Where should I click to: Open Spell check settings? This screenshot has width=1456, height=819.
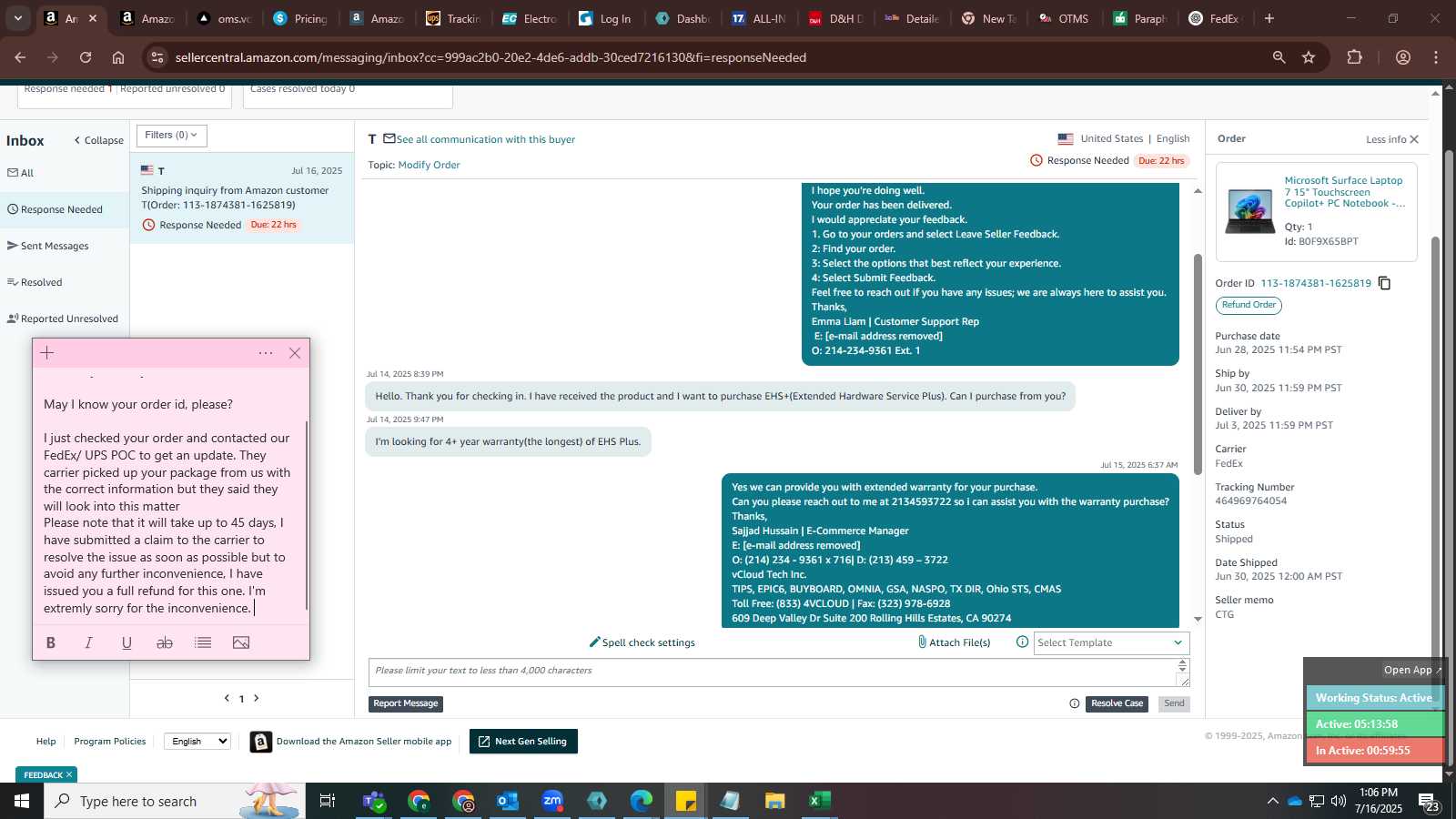(x=642, y=642)
